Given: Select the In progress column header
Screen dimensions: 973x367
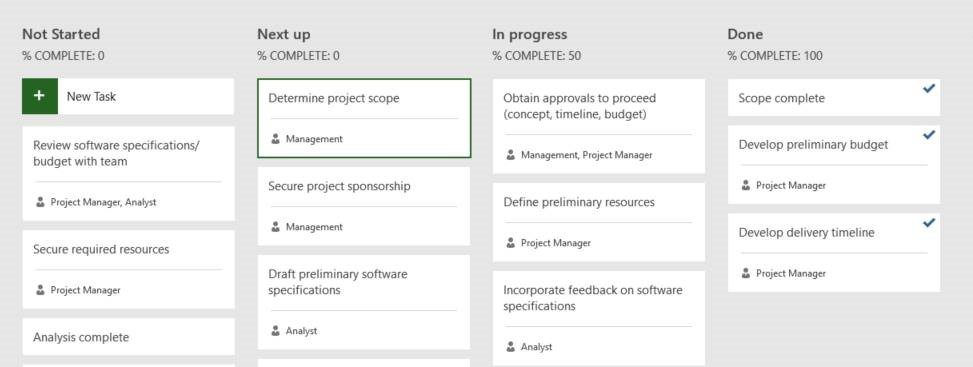Looking at the screenshot, I should (x=530, y=34).
